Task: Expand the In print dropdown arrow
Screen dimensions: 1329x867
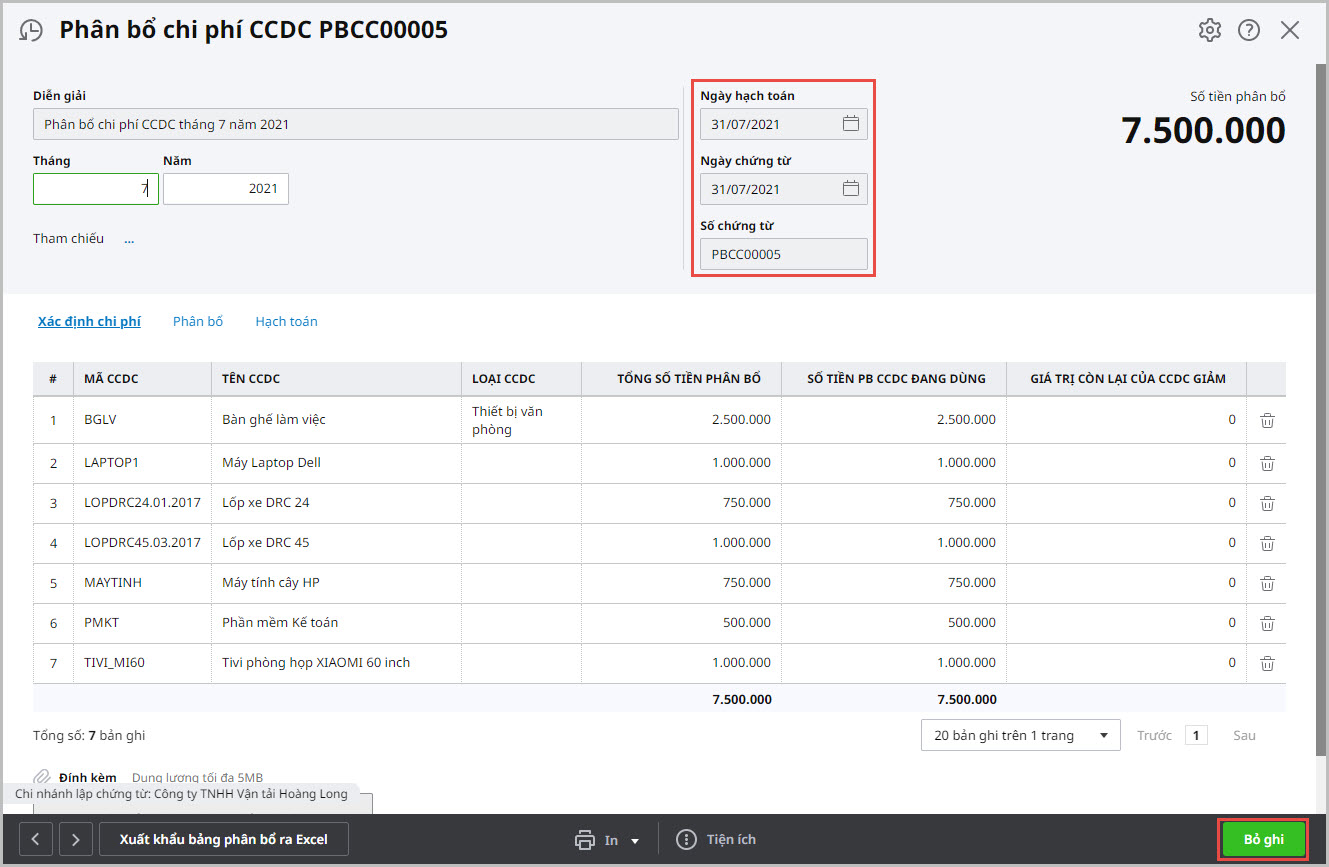Action: 635,841
